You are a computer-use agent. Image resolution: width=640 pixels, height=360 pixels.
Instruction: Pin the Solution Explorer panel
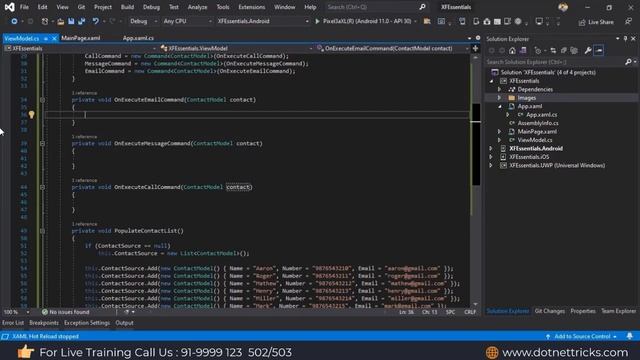point(625,39)
